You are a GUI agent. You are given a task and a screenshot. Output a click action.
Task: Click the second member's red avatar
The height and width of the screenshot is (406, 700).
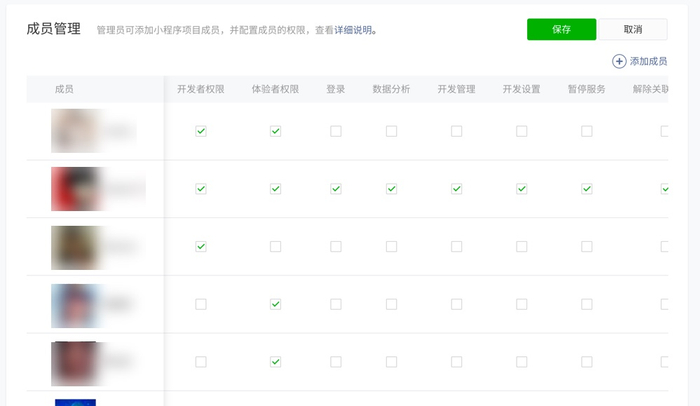(x=73, y=189)
